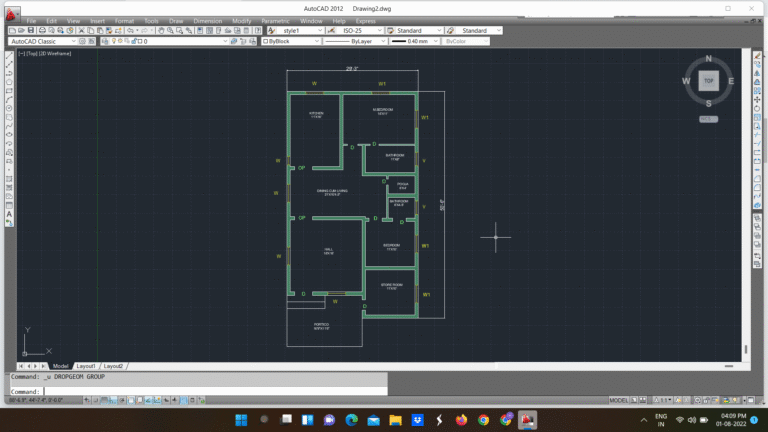Save drawing with the floppy disk icon
Screen dimensions: 768x432
click(x=30, y=30)
